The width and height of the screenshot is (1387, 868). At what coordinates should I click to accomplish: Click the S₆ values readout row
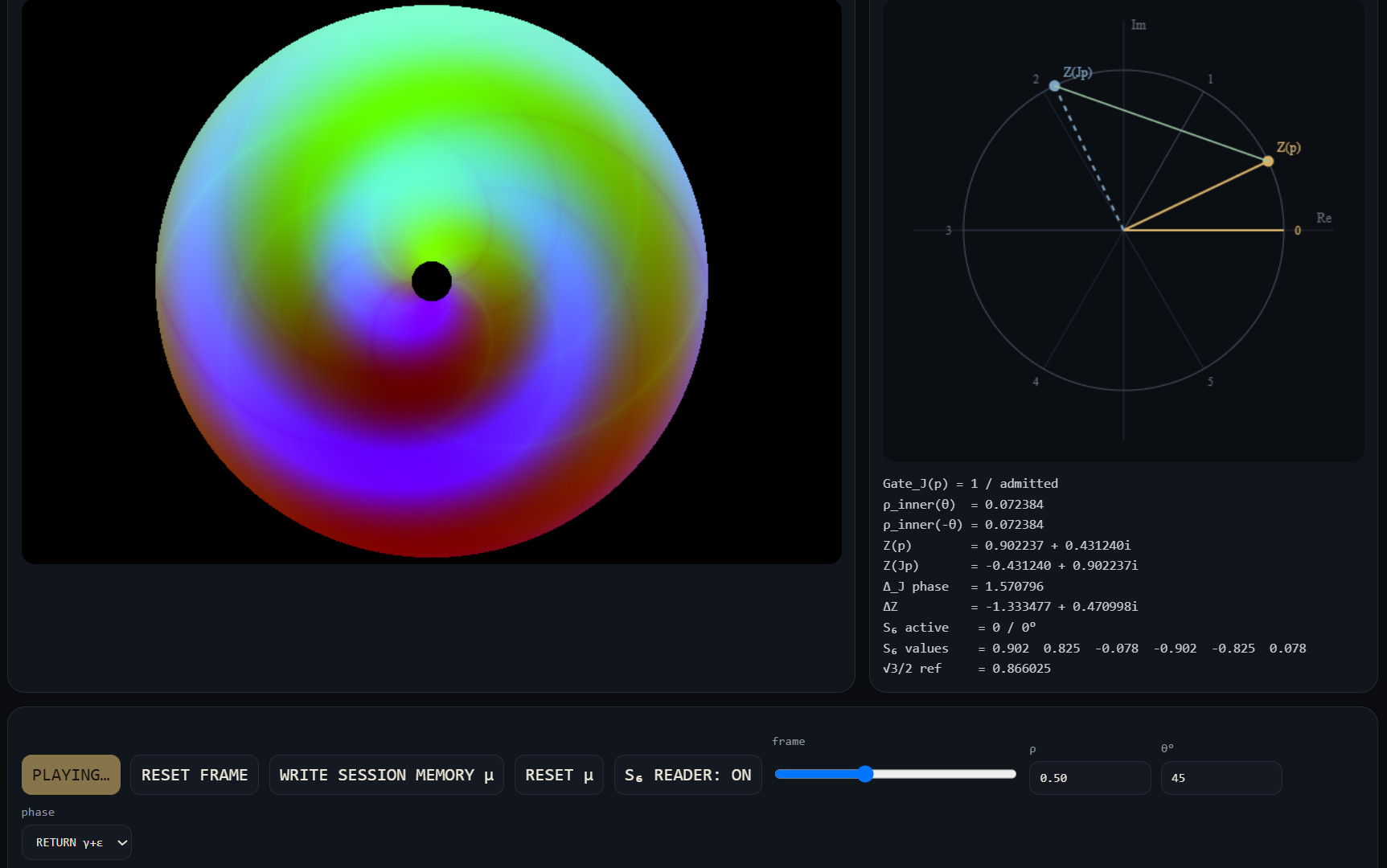[x=1094, y=648]
